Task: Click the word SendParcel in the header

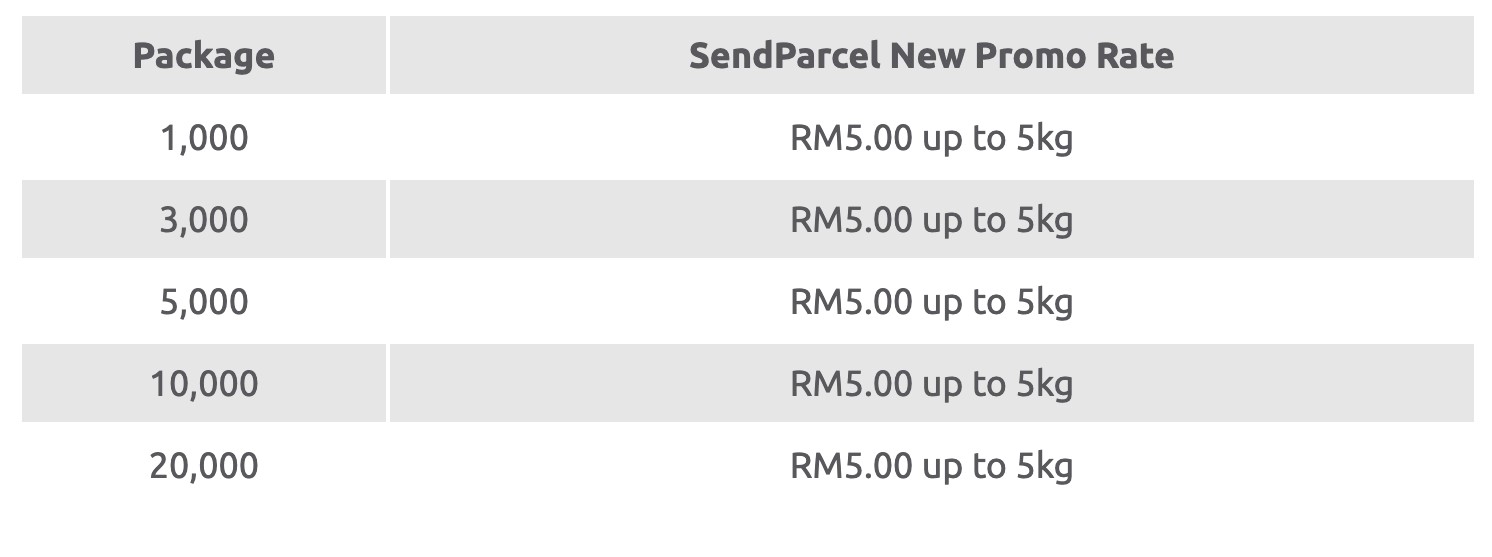Action: coord(785,55)
